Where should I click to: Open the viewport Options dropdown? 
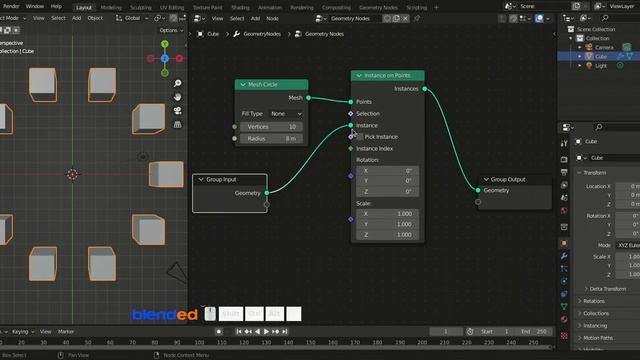click(171, 30)
